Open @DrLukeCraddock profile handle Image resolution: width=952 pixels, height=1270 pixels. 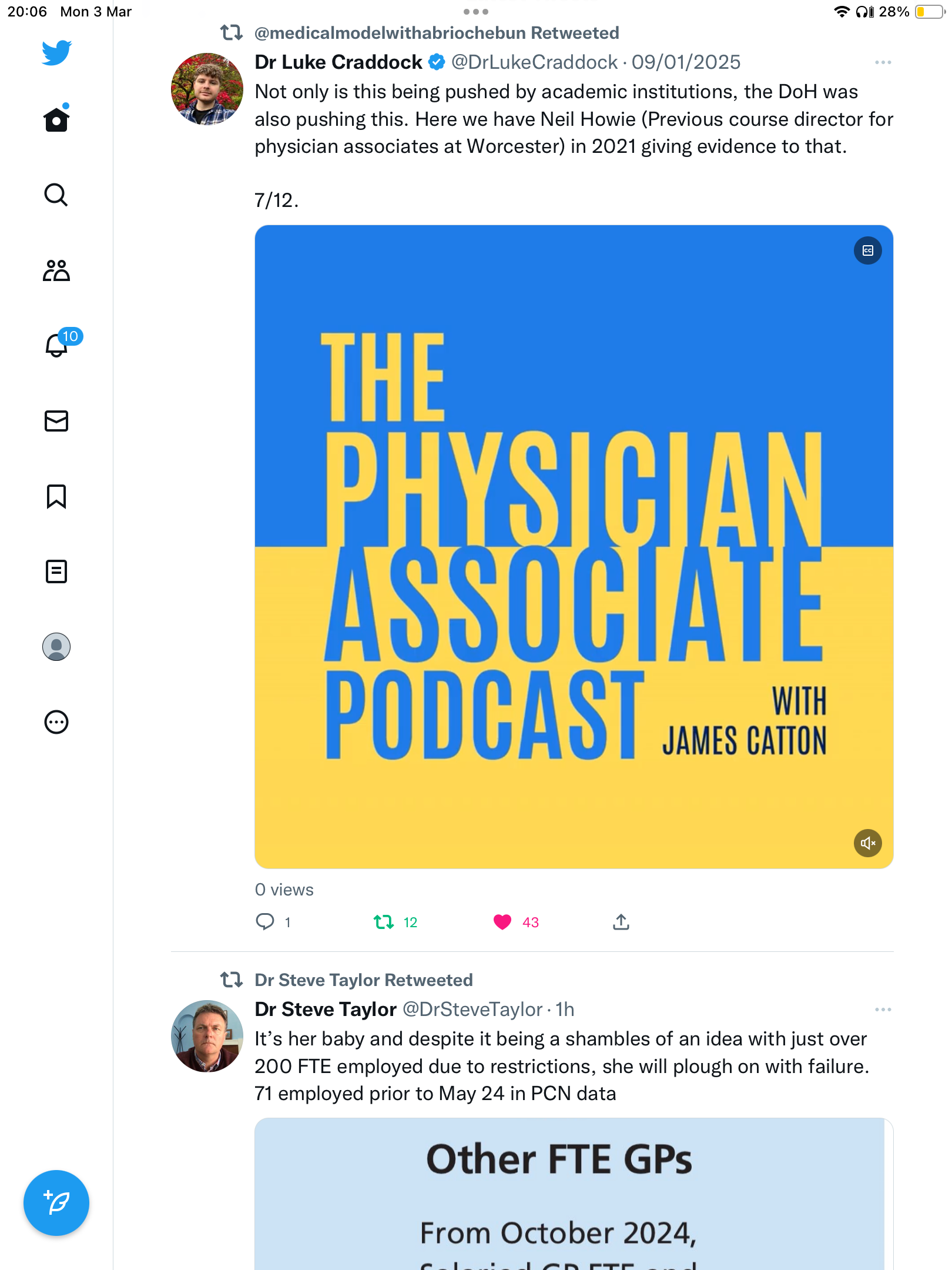(534, 62)
